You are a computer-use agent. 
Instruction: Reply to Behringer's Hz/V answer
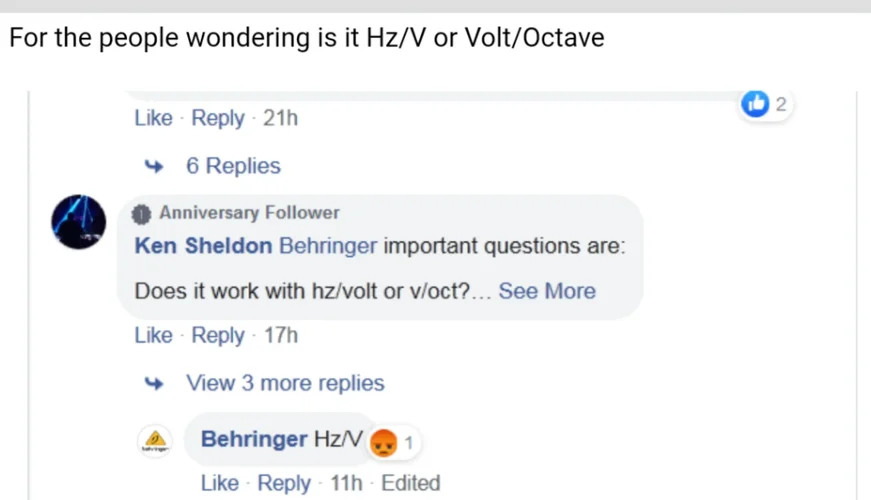pos(284,483)
